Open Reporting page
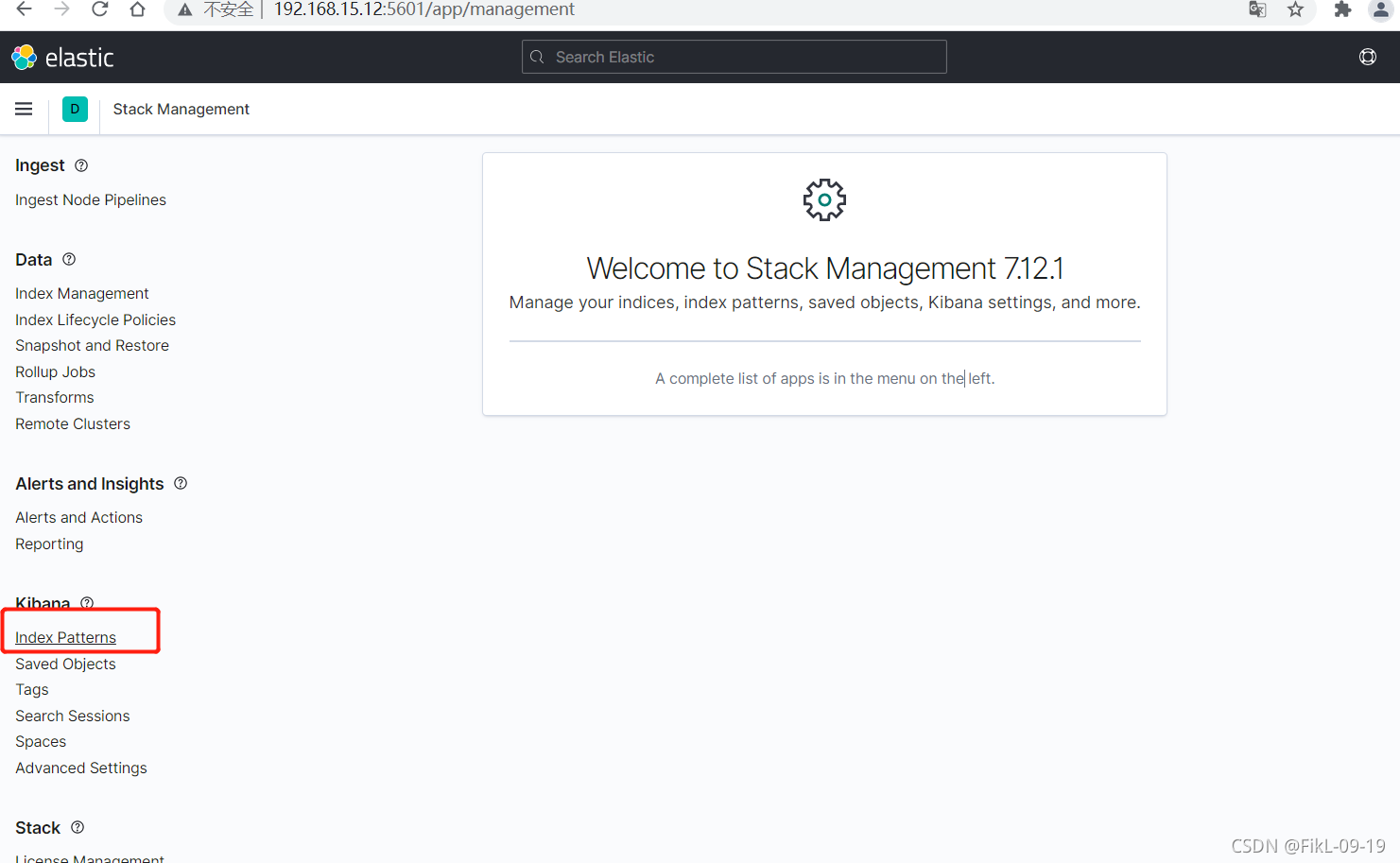The height and width of the screenshot is (863, 1400). tap(49, 544)
